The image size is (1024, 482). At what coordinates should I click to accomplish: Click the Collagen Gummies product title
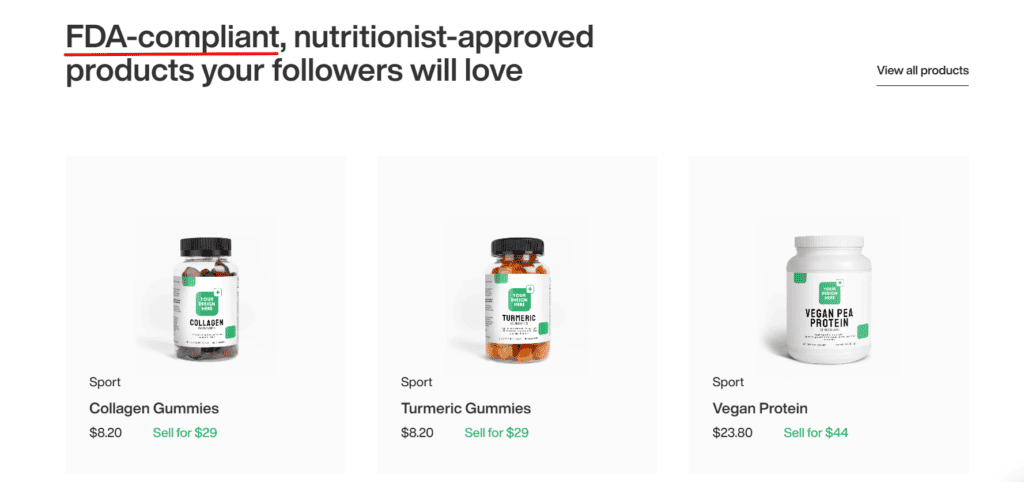coord(154,408)
